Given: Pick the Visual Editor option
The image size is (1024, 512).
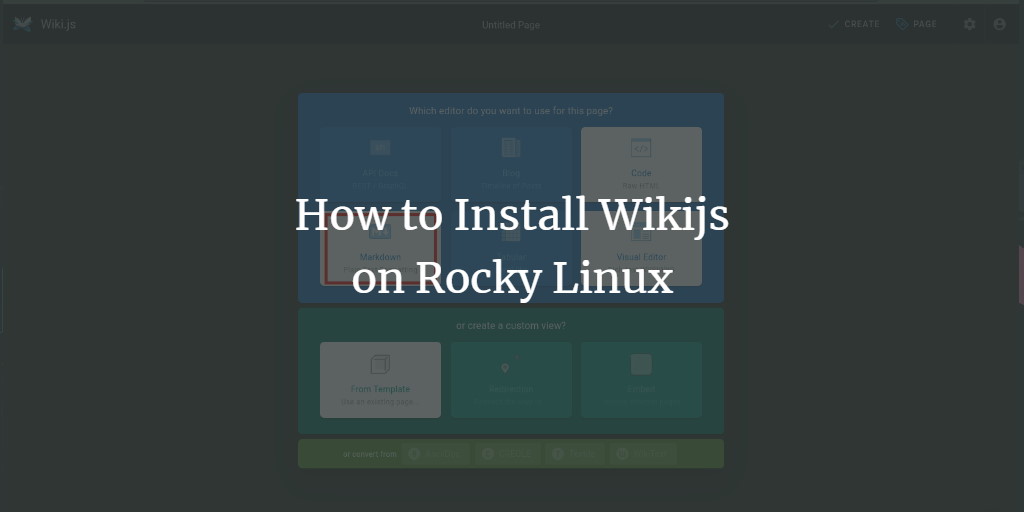Looking at the screenshot, I should [641, 248].
